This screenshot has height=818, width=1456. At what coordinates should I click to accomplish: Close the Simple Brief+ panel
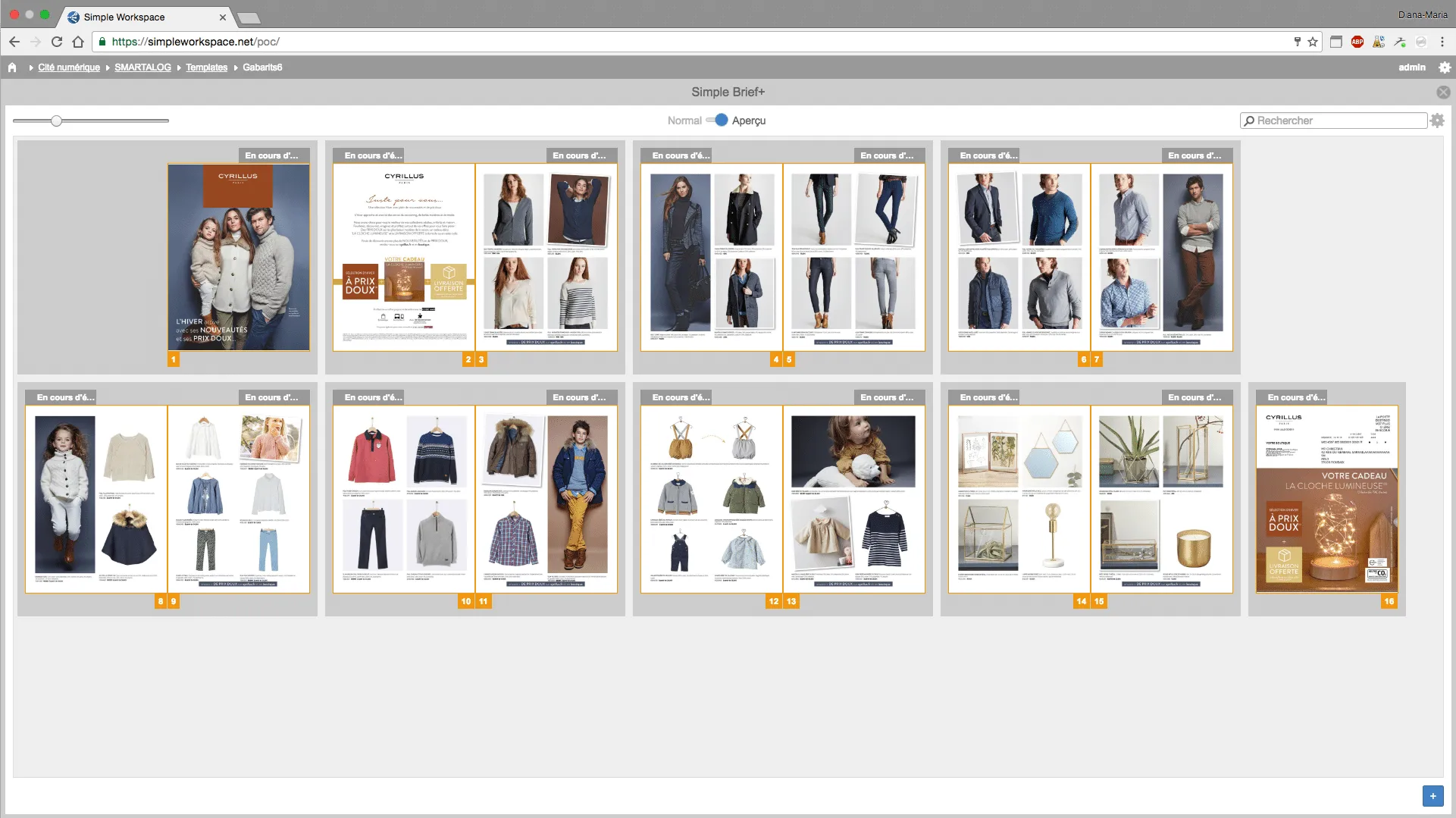[1443, 92]
